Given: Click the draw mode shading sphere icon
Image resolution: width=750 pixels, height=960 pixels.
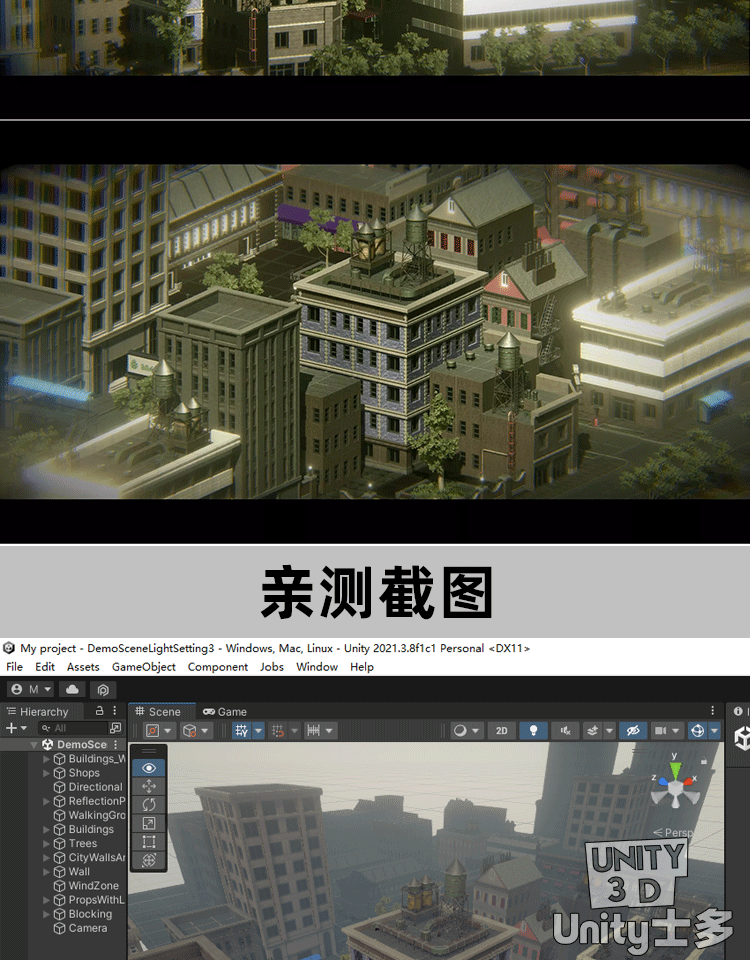Looking at the screenshot, I should (460, 730).
